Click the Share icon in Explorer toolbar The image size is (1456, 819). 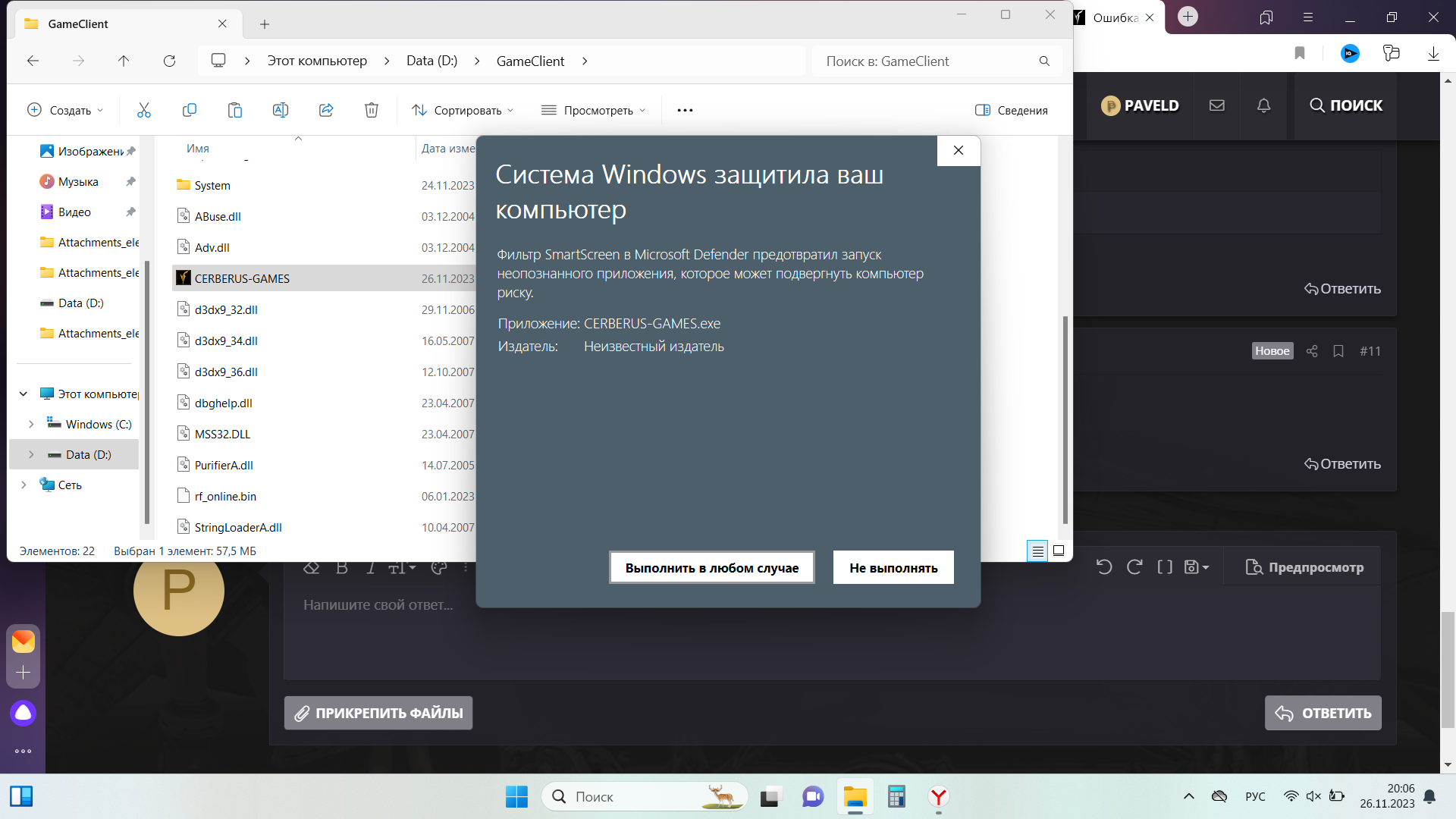click(326, 110)
